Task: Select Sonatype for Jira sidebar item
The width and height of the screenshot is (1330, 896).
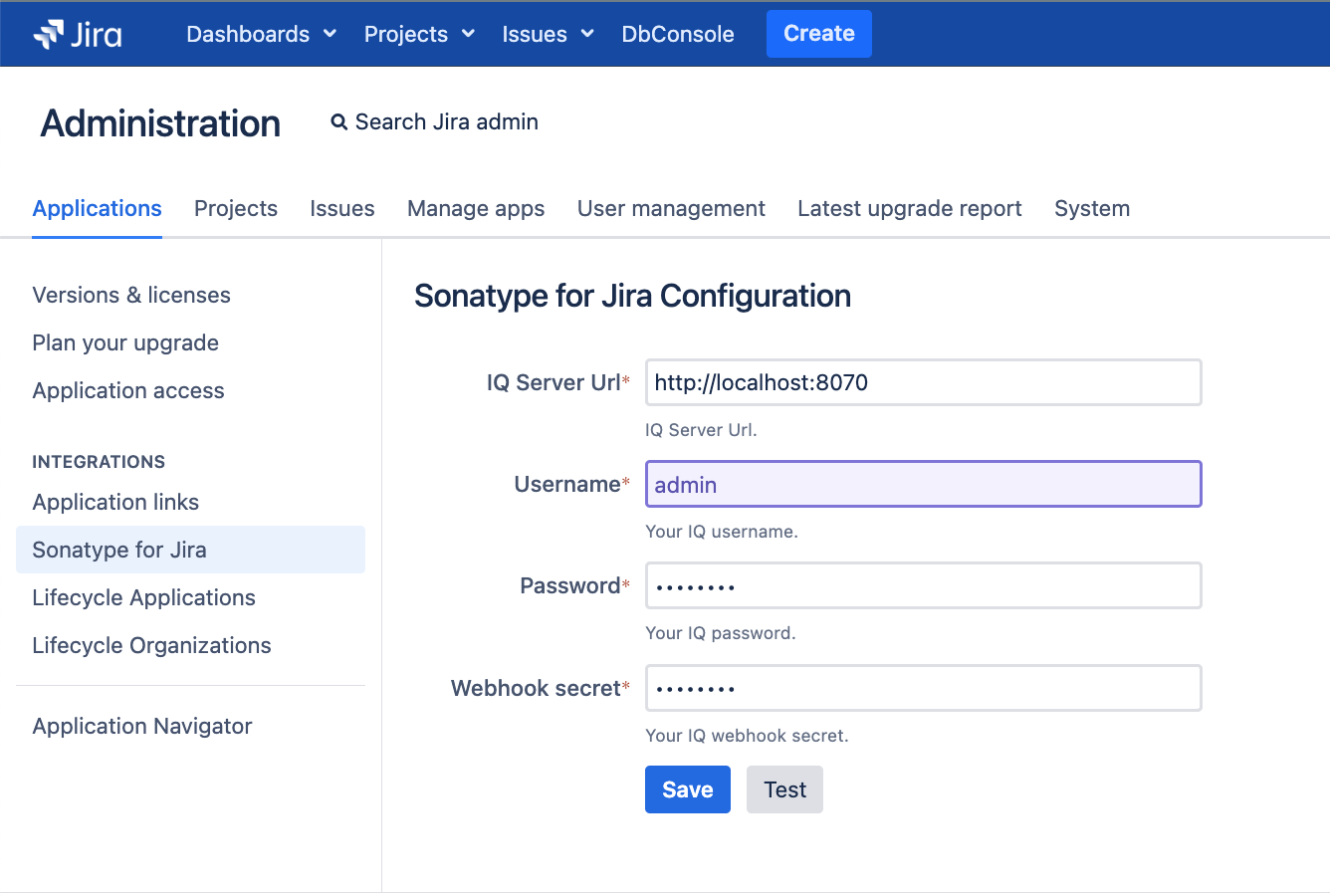Action: click(x=190, y=550)
